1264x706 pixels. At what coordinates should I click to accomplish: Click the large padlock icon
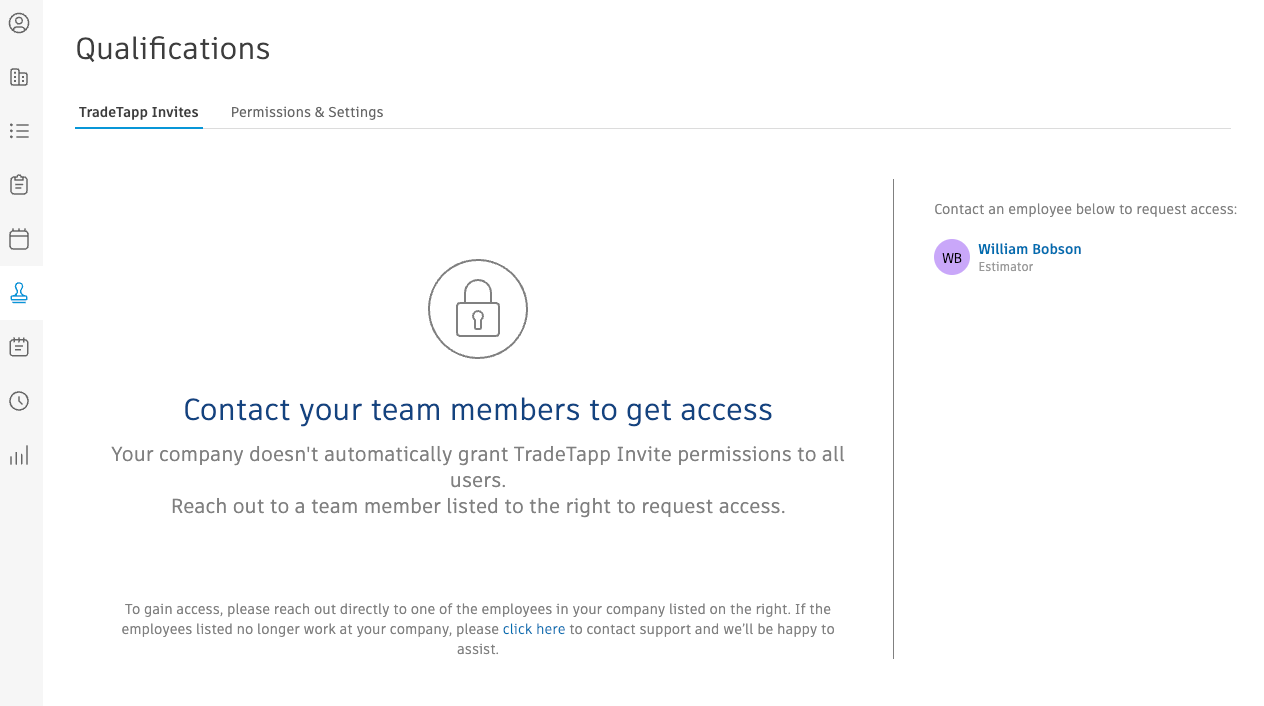point(478,309)
